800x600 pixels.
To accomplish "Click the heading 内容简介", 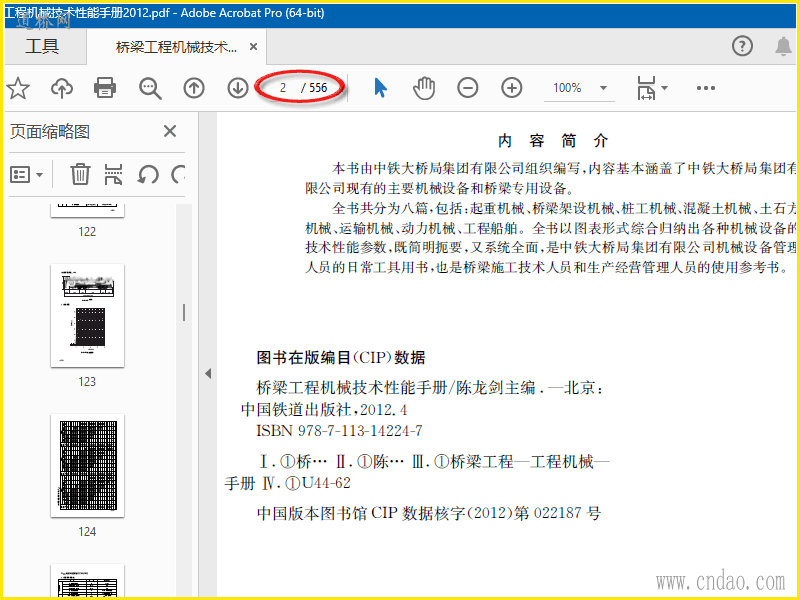I will [x=553, y=141].
